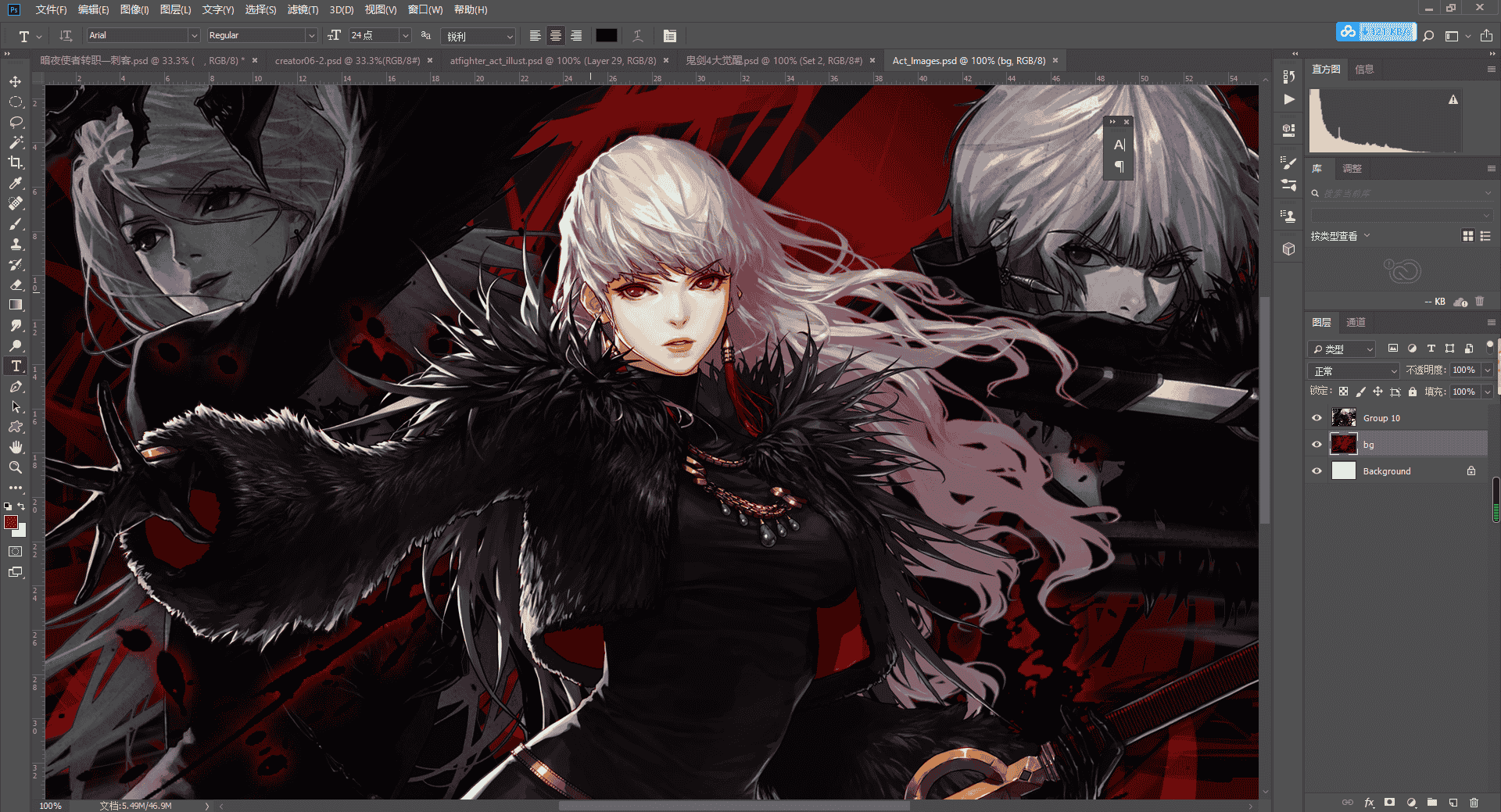Delete the selected layer via trash icon
Screen dimensions: 1501x812
[1474, 802]
